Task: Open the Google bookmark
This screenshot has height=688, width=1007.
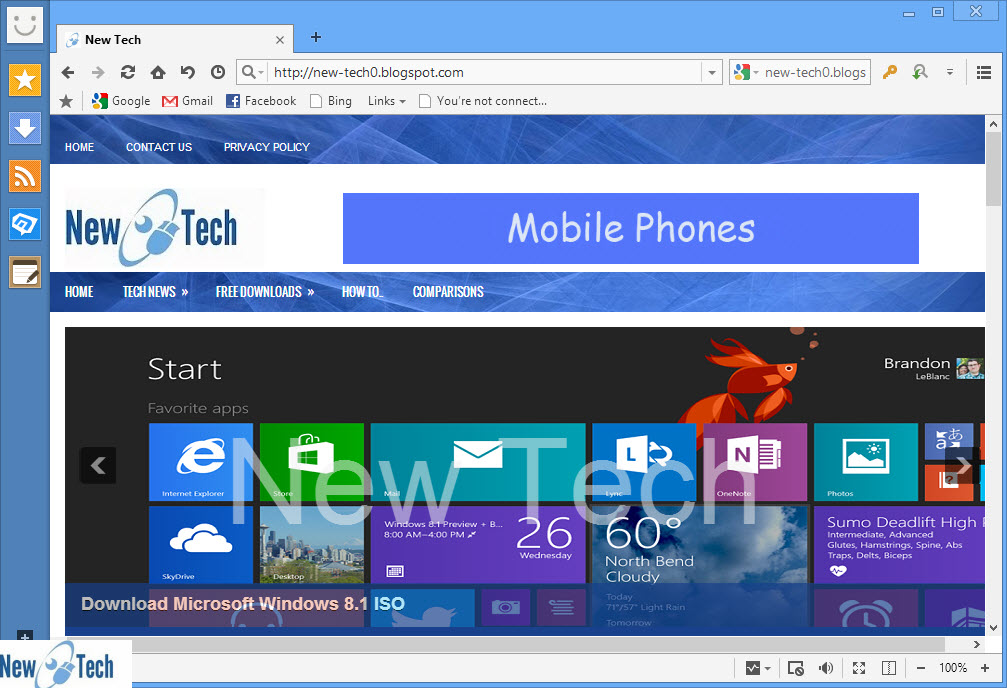Action: [x=121, y=101]
